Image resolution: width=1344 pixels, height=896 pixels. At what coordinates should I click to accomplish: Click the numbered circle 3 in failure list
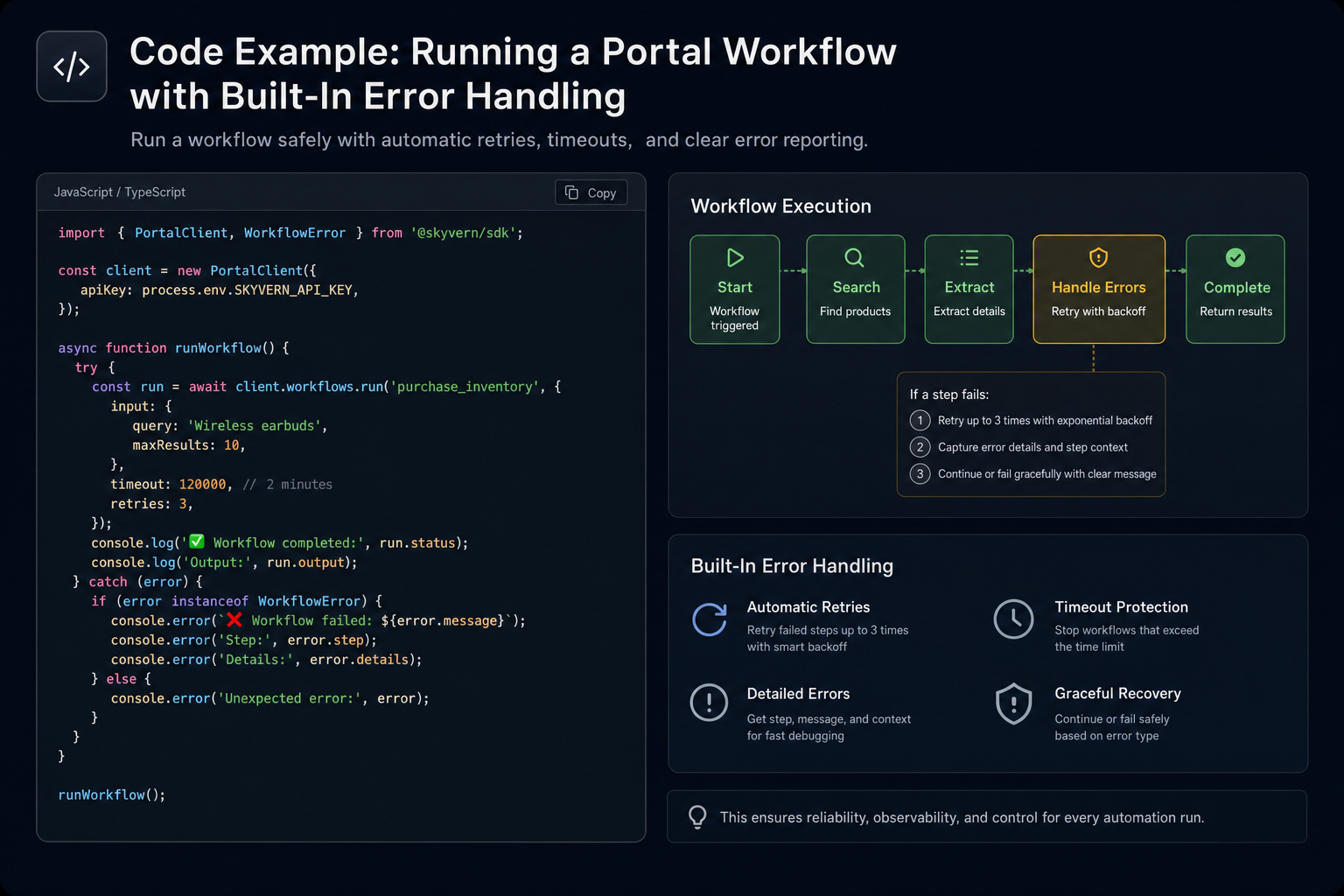[x=920, y=474]
